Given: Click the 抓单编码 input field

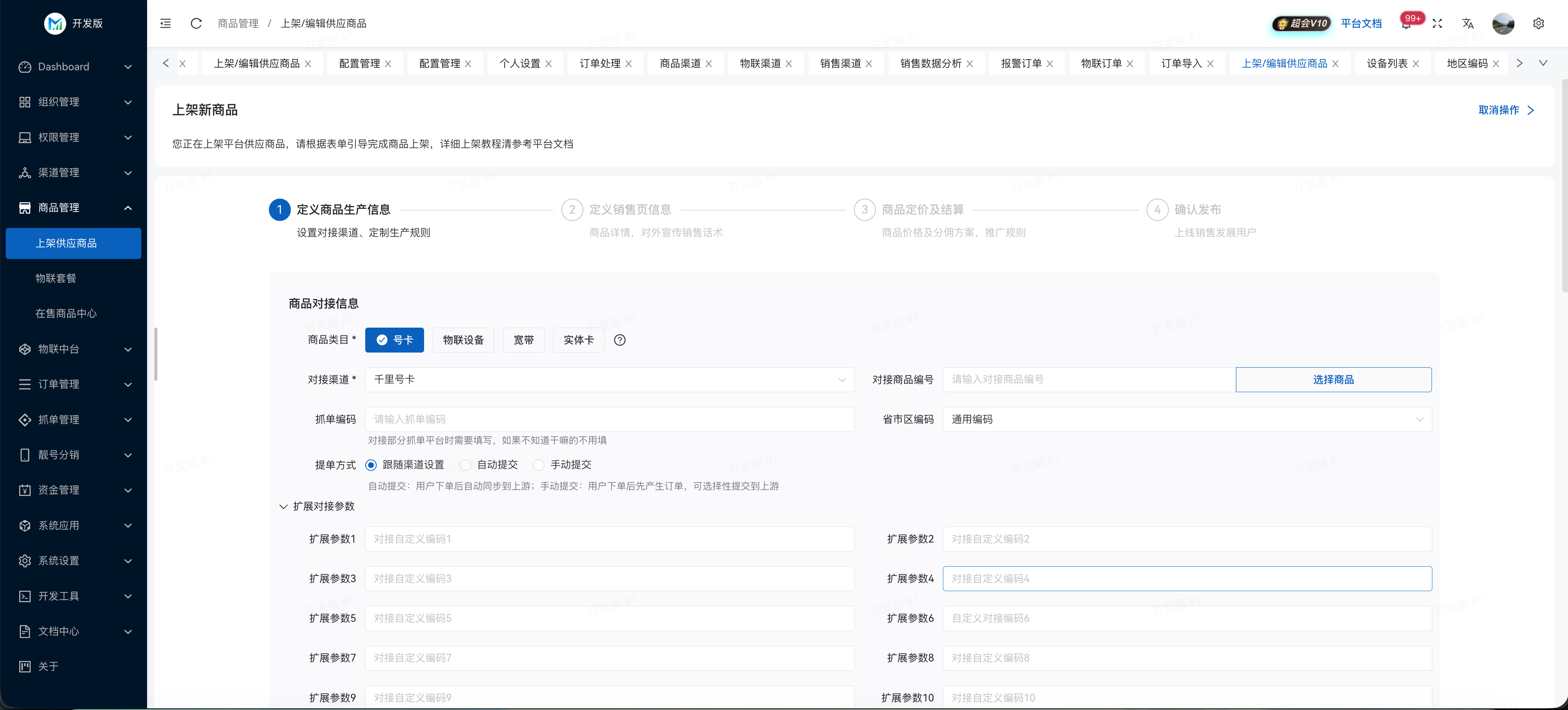Looking at the screenshot, I should [609, 419].
